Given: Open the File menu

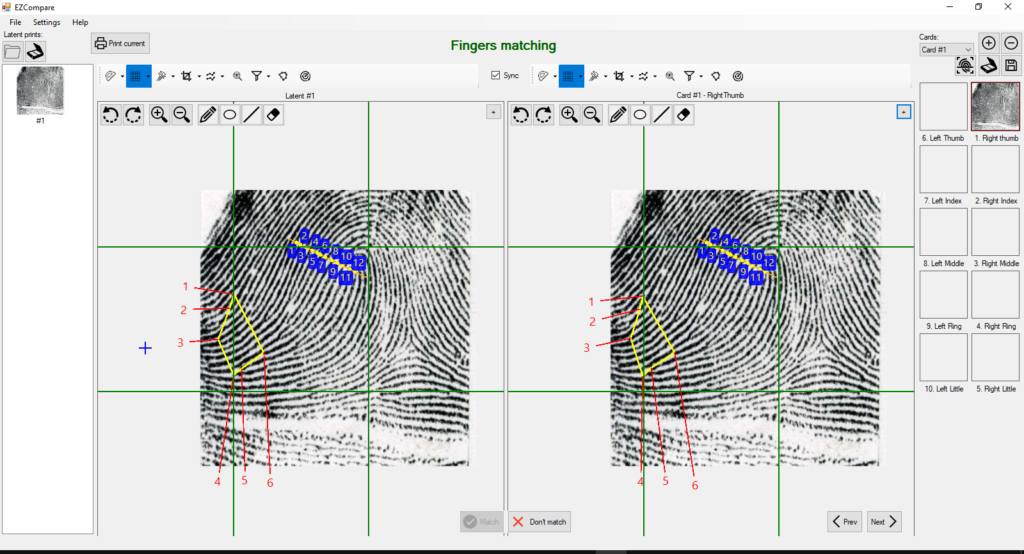Looking at the screenshot, I should click(x=15, y=22).
